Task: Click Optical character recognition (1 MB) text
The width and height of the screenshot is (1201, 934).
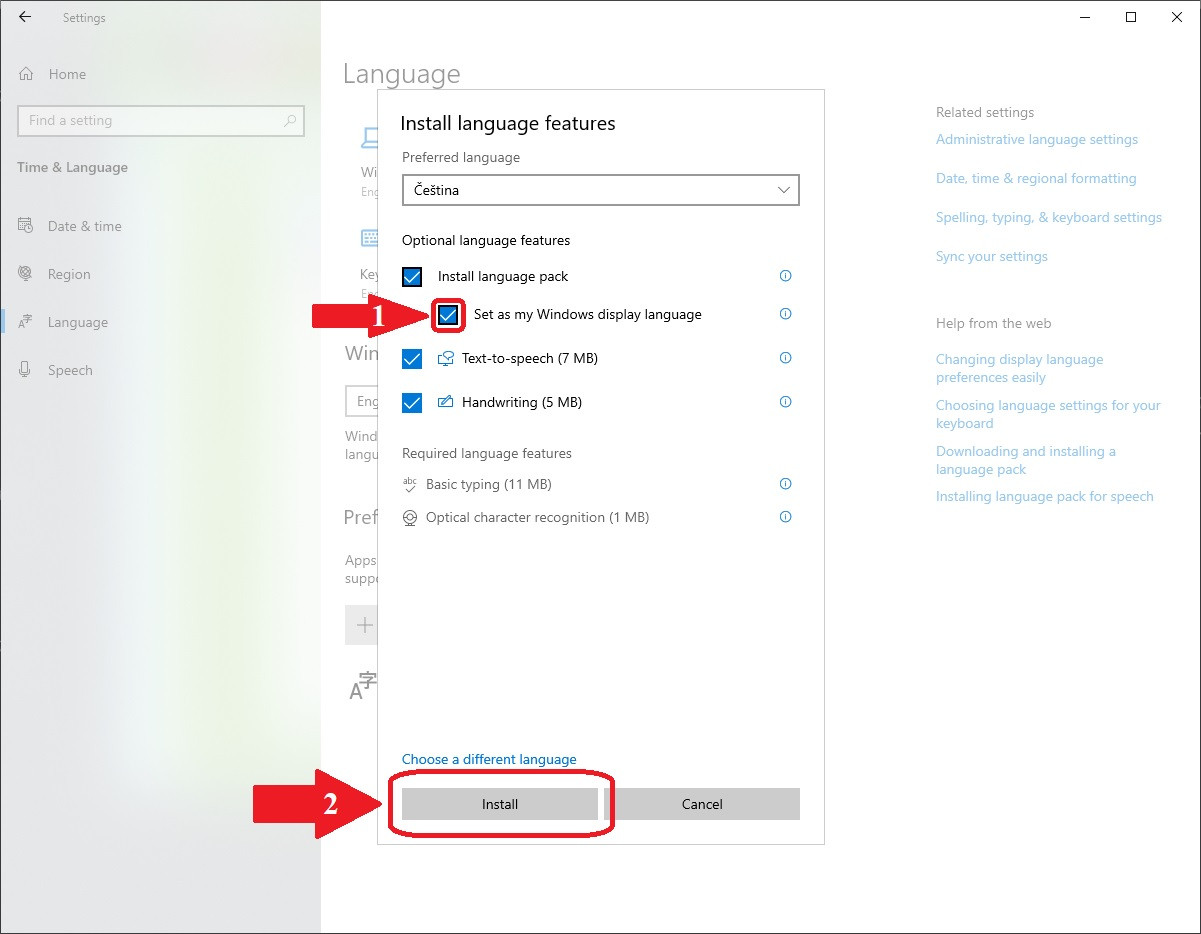Action: pyautogui.click(x=537, y=517)
